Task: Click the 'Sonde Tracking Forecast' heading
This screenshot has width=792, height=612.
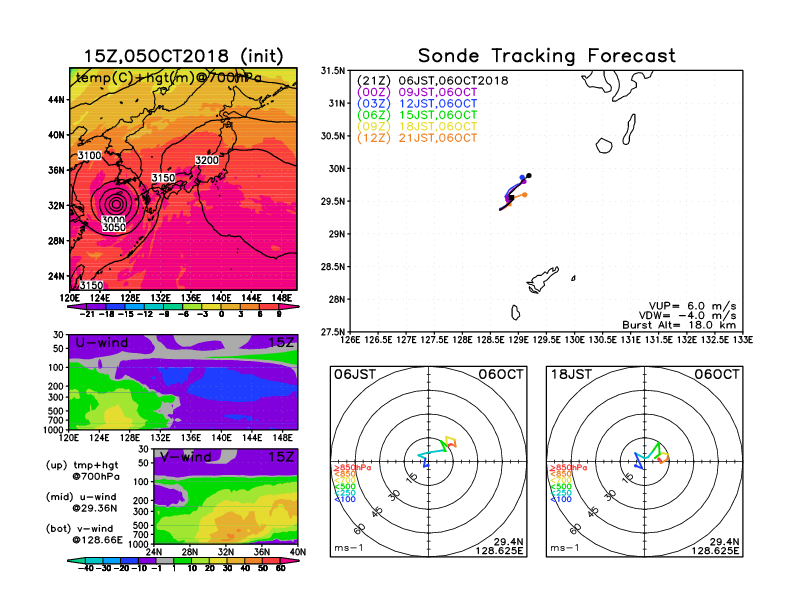Action: (547, 56)
